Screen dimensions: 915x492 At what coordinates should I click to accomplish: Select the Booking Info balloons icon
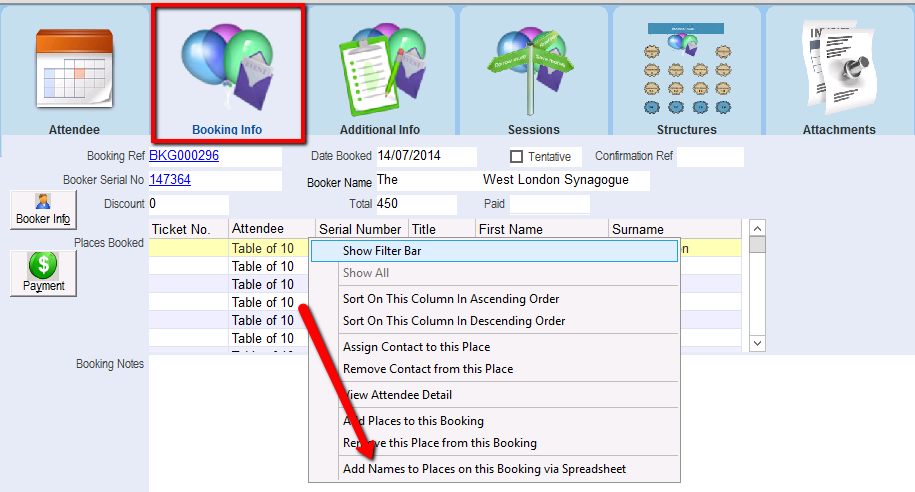[227, 70]
